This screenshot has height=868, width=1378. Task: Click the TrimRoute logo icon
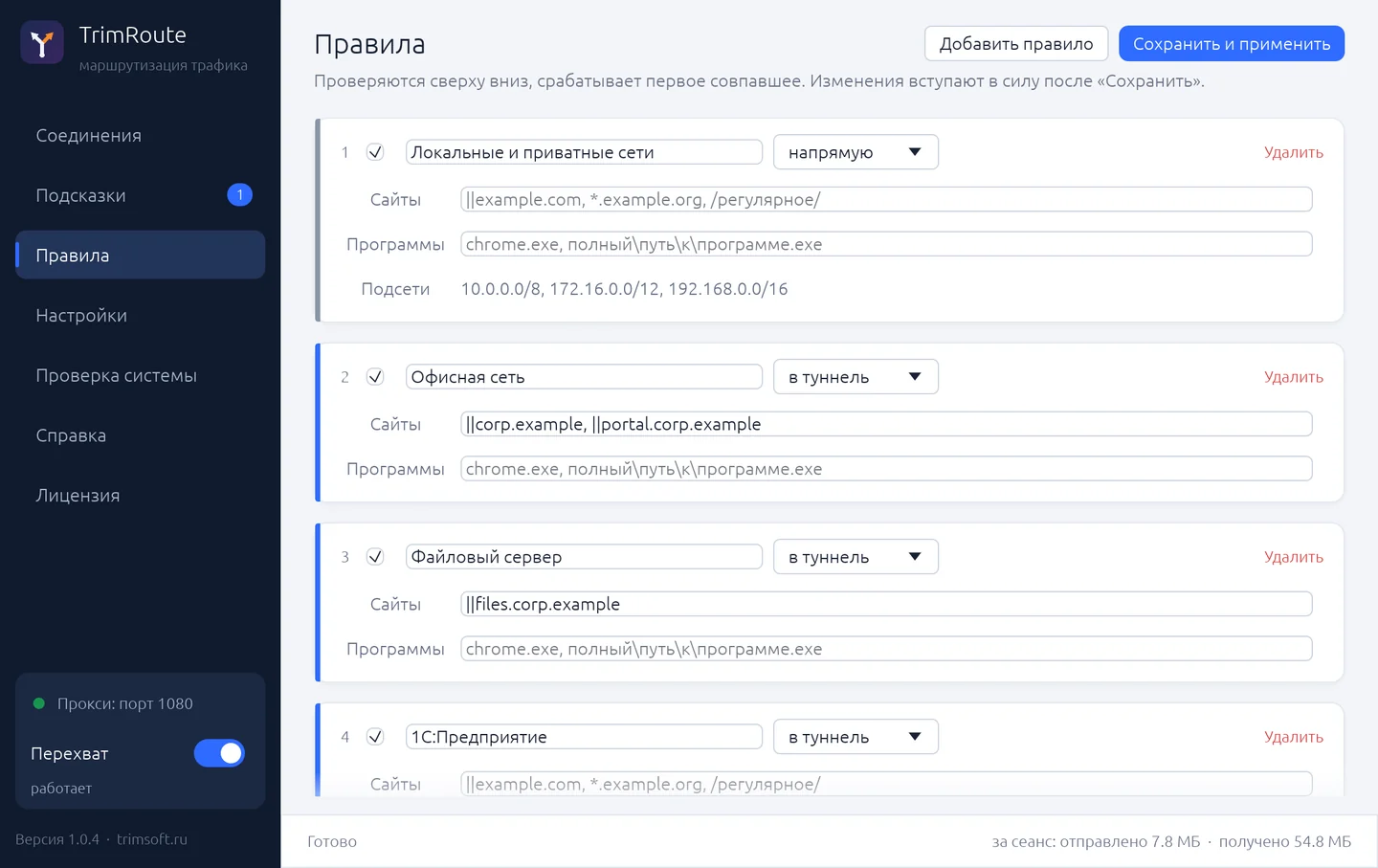[42, 43]
